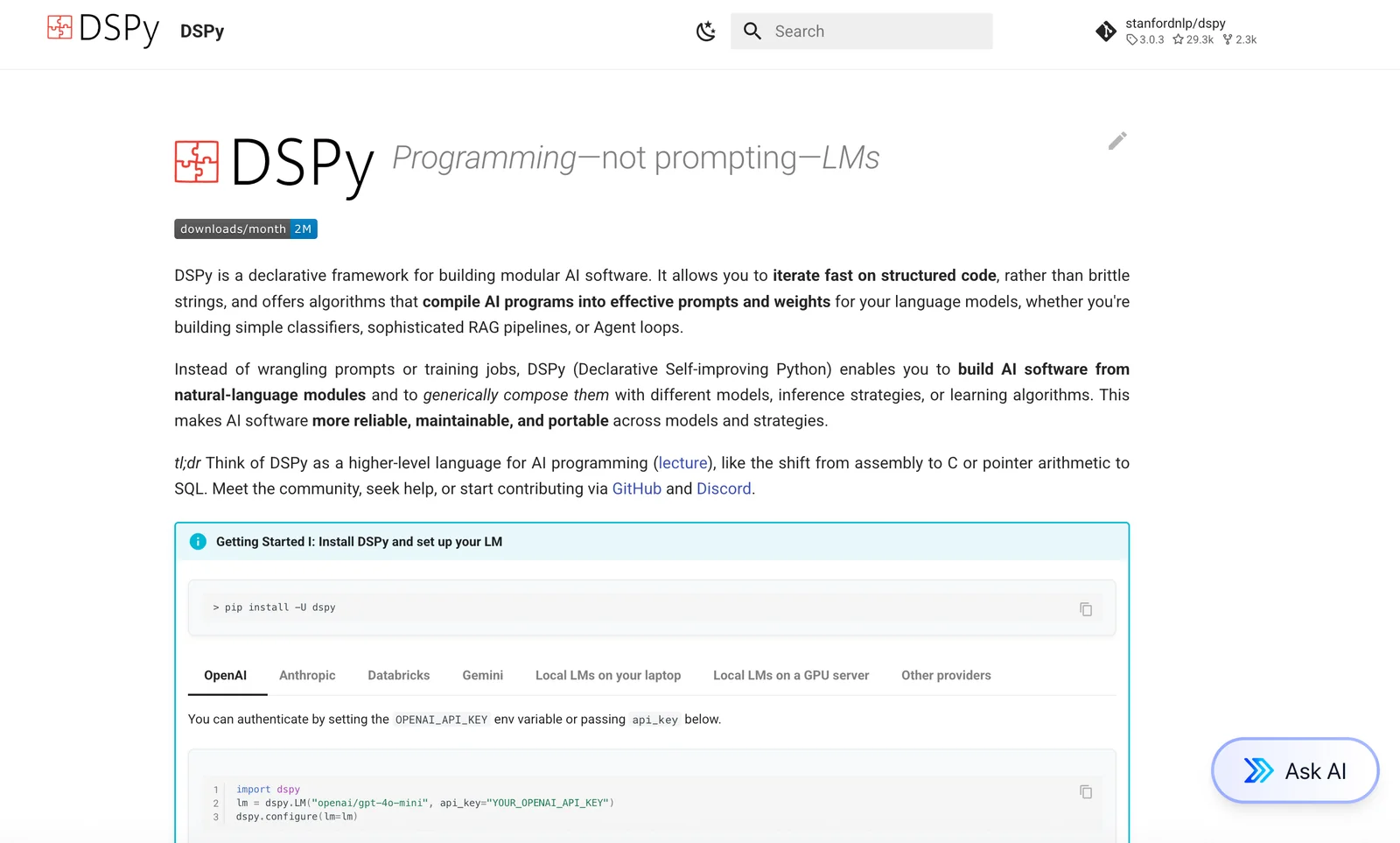Open the Local LMs on a GPU server tab
The image size is (1400, 843).
click(790, 675)
